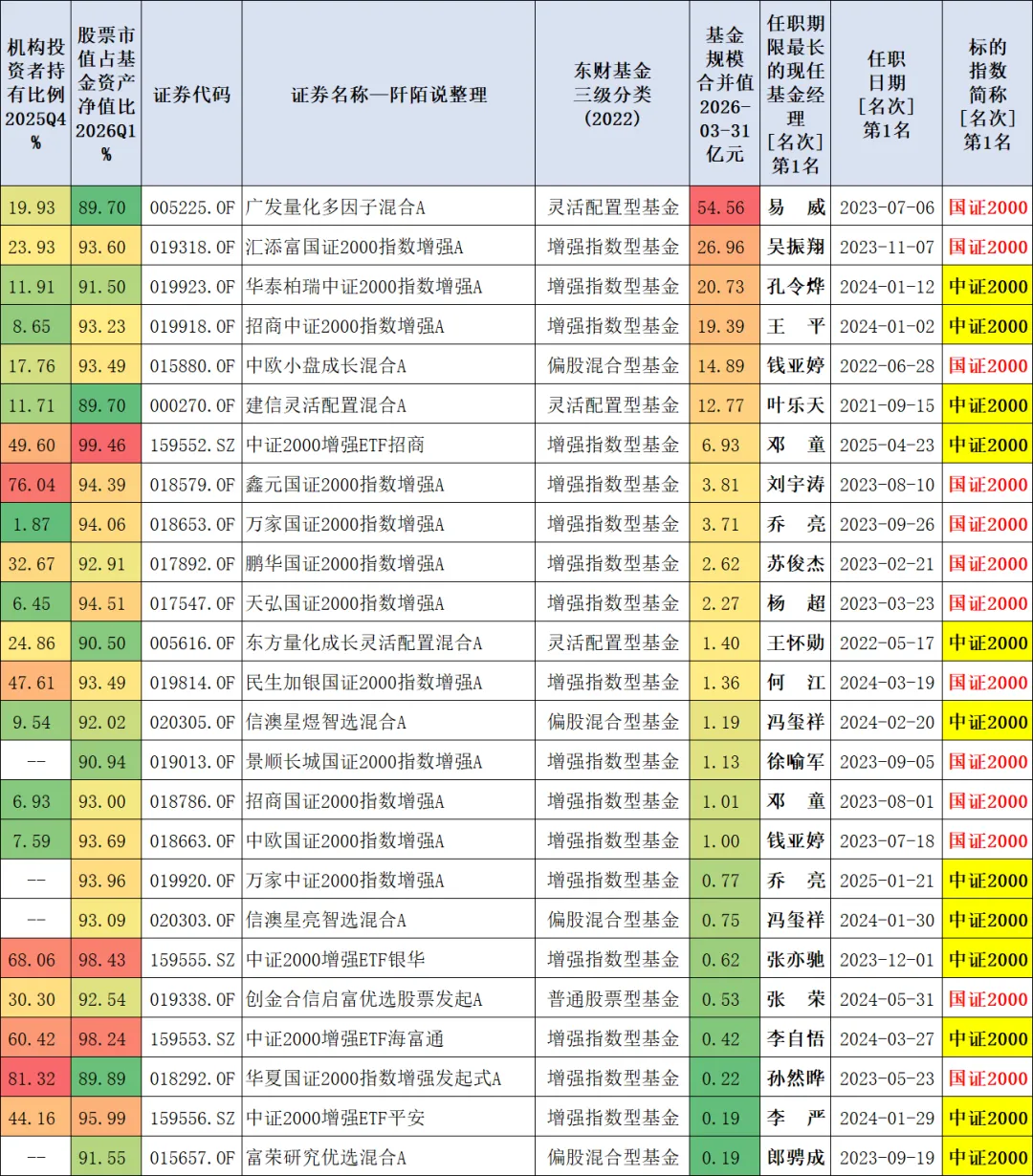Click fund size value 26.96
1033x1176 pixels.
[x=723, y=247]
